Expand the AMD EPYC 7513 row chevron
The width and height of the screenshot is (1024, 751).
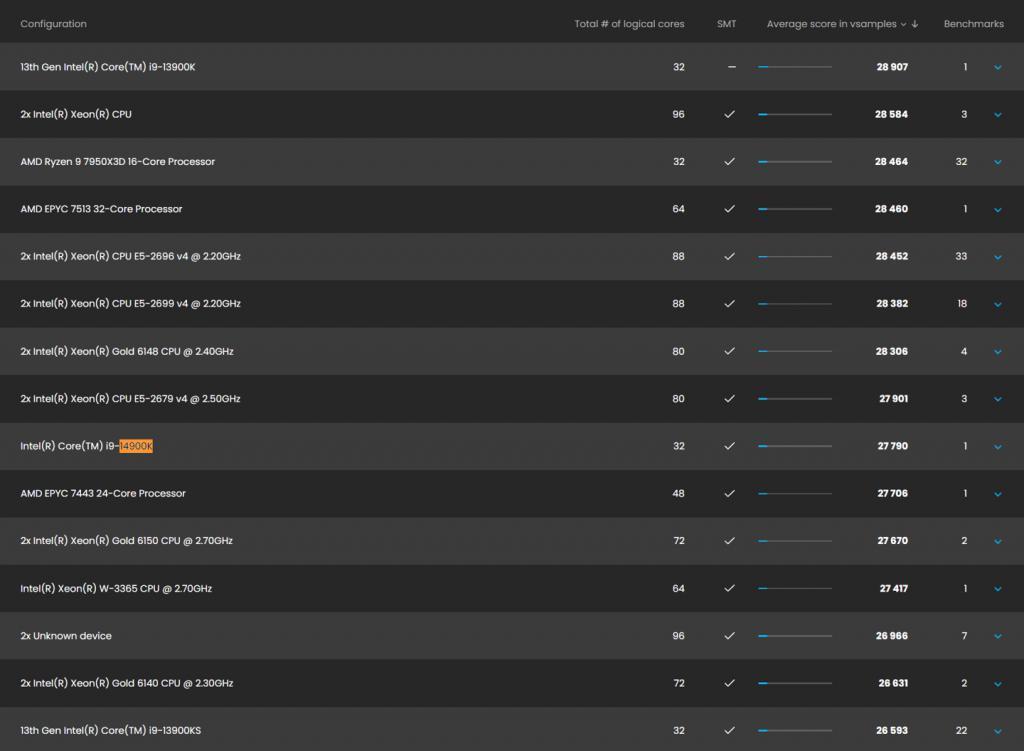998,210
